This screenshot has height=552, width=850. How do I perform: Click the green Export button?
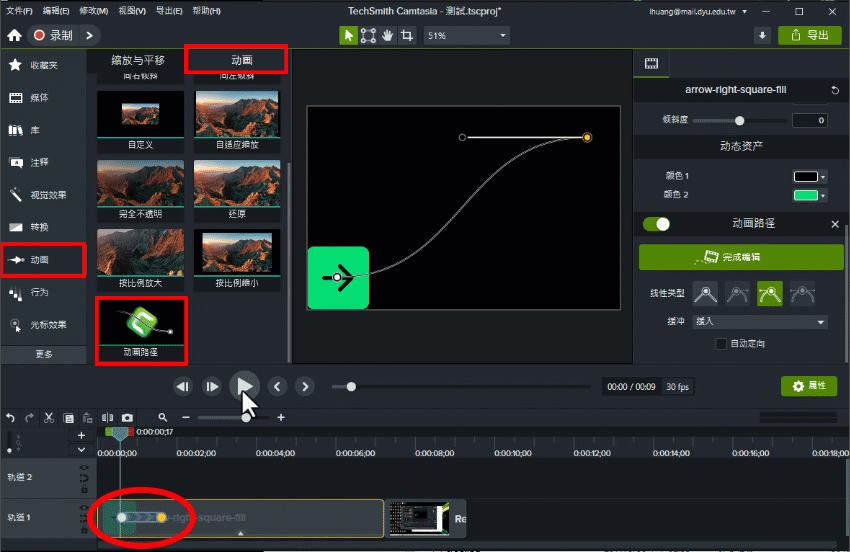[x=809, y=35]
